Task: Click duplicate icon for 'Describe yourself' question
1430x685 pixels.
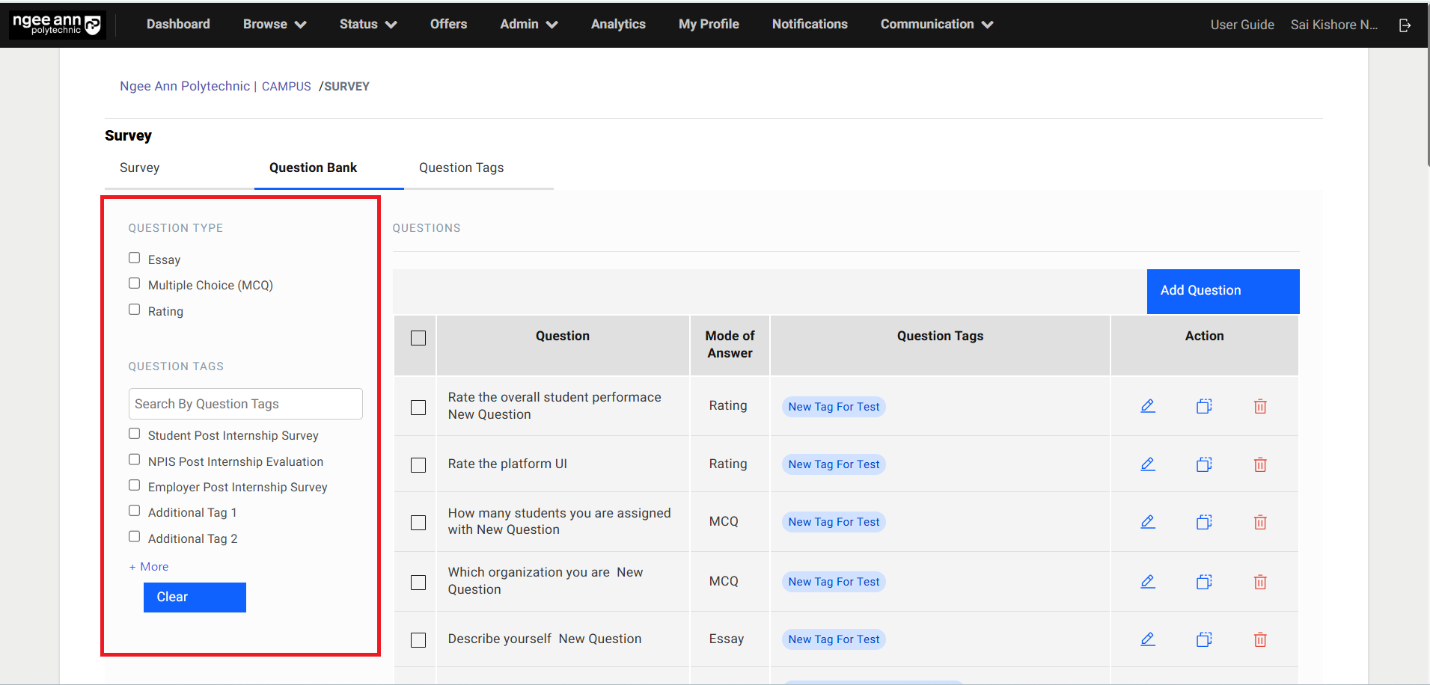Action: click(x=1204, y=639)
